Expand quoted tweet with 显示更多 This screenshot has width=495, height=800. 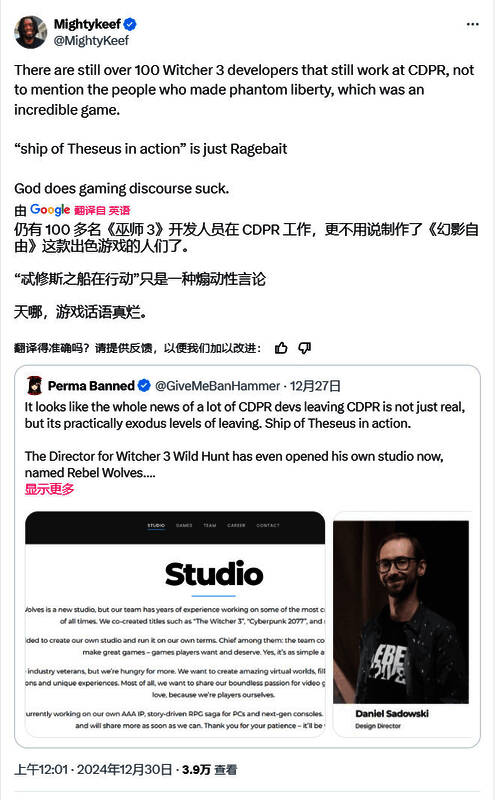click(x=49, y=489)
